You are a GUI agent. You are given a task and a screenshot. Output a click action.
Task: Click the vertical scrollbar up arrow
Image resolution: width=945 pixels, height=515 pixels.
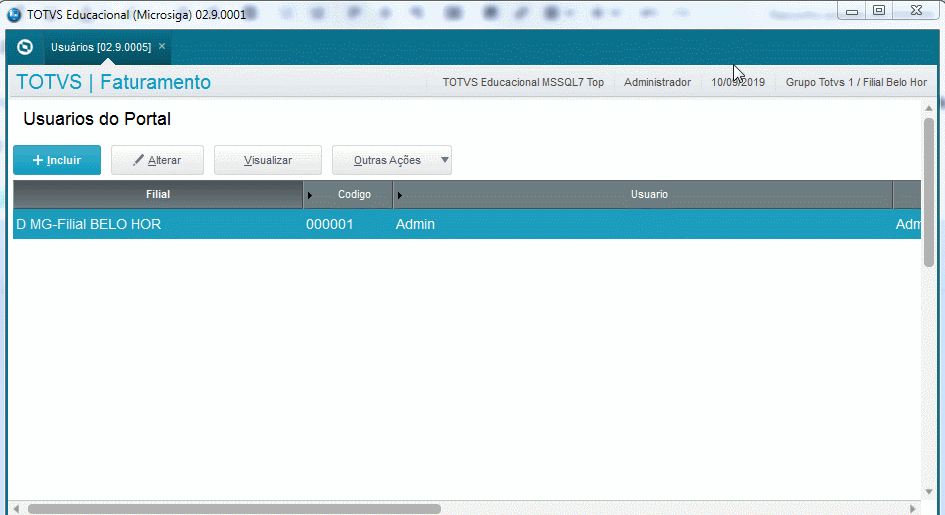(x=929, y=108)
